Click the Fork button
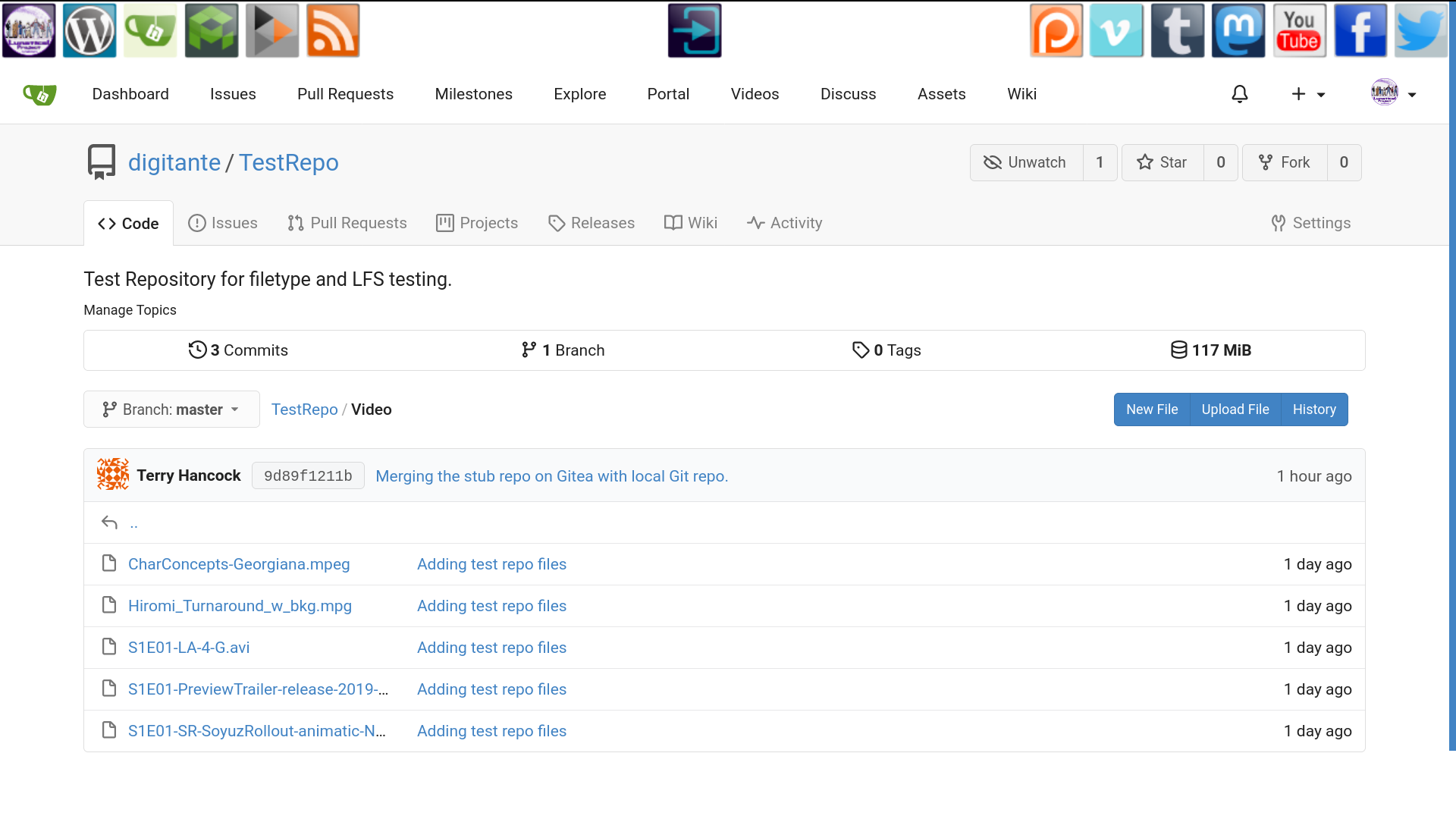This screenshot has width=1456, height=819. pos(1285,162)
